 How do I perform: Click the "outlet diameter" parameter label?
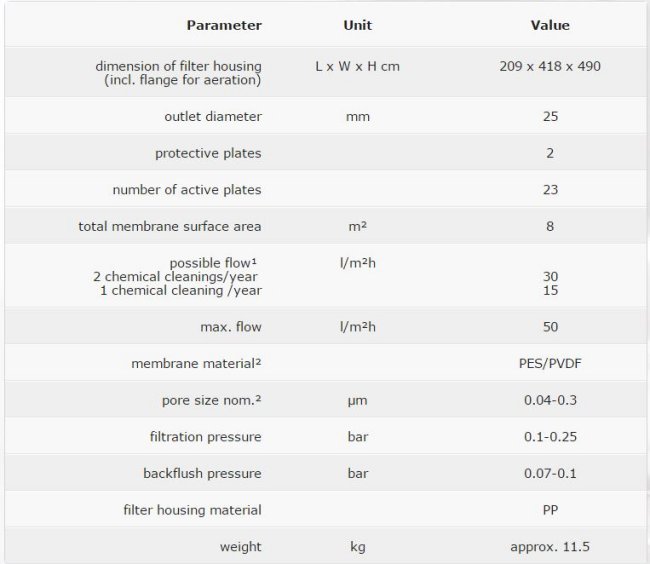[x=212, y=117]
